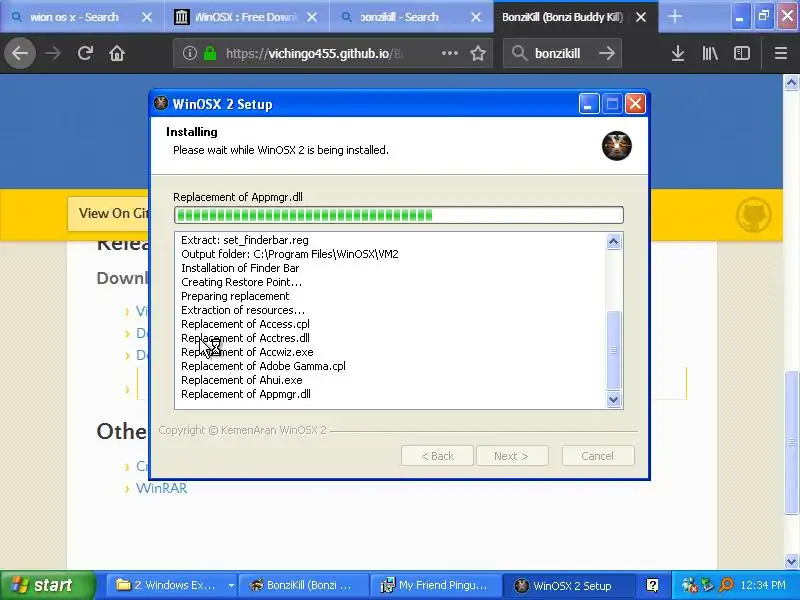
Task: Click the WinOSX logo in installer header
Action: [616, 145]
